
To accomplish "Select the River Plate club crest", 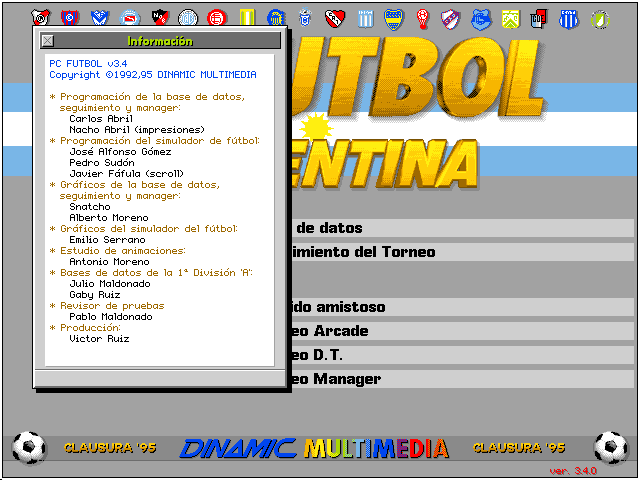I will pos(41,18).
